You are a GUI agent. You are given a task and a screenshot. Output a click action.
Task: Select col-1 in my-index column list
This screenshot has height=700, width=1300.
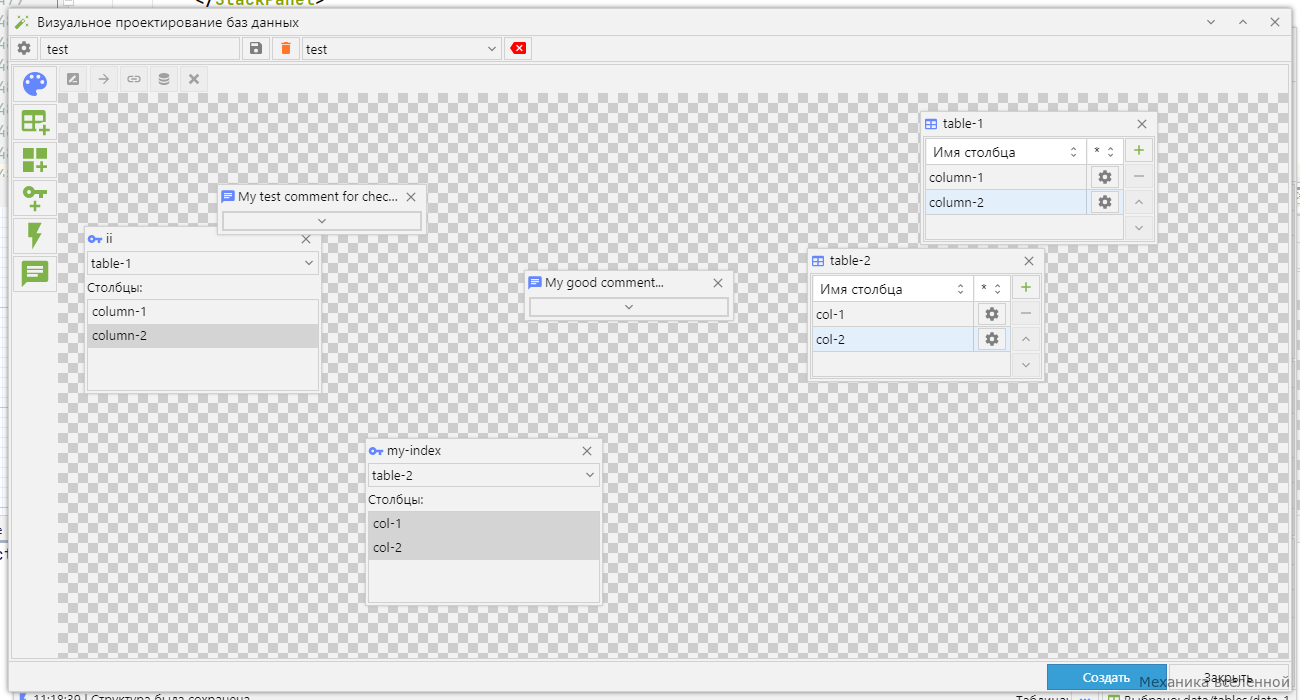pyautogui.click(x=484, y=524)
